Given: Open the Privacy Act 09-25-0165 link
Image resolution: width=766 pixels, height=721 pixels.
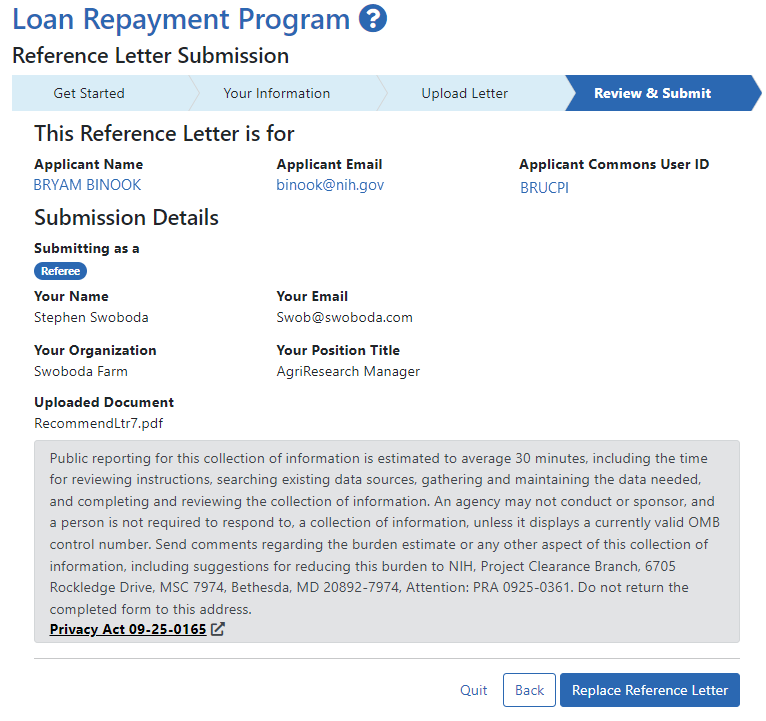Looking at the screenshot, I should tap(128, 629).
